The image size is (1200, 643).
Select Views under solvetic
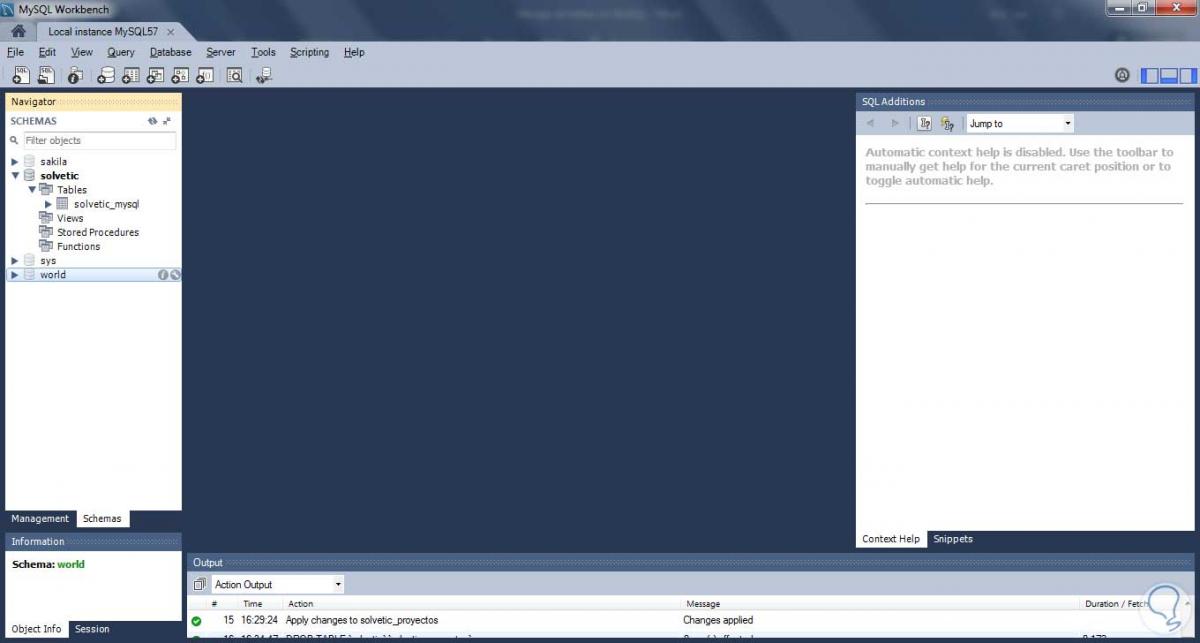click(70, 218)
